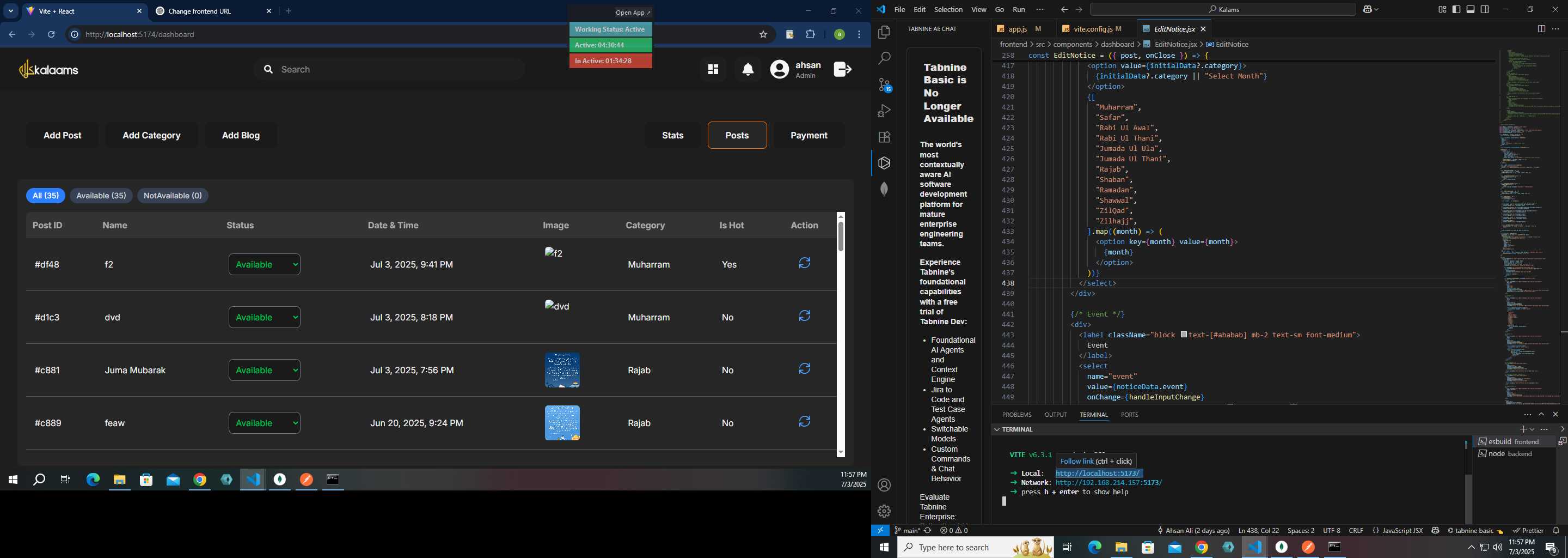Follow the http://localhost:5173/ terminal link
The width and height of the screenshot is (1568, 558).
[x=1098, y=474]
